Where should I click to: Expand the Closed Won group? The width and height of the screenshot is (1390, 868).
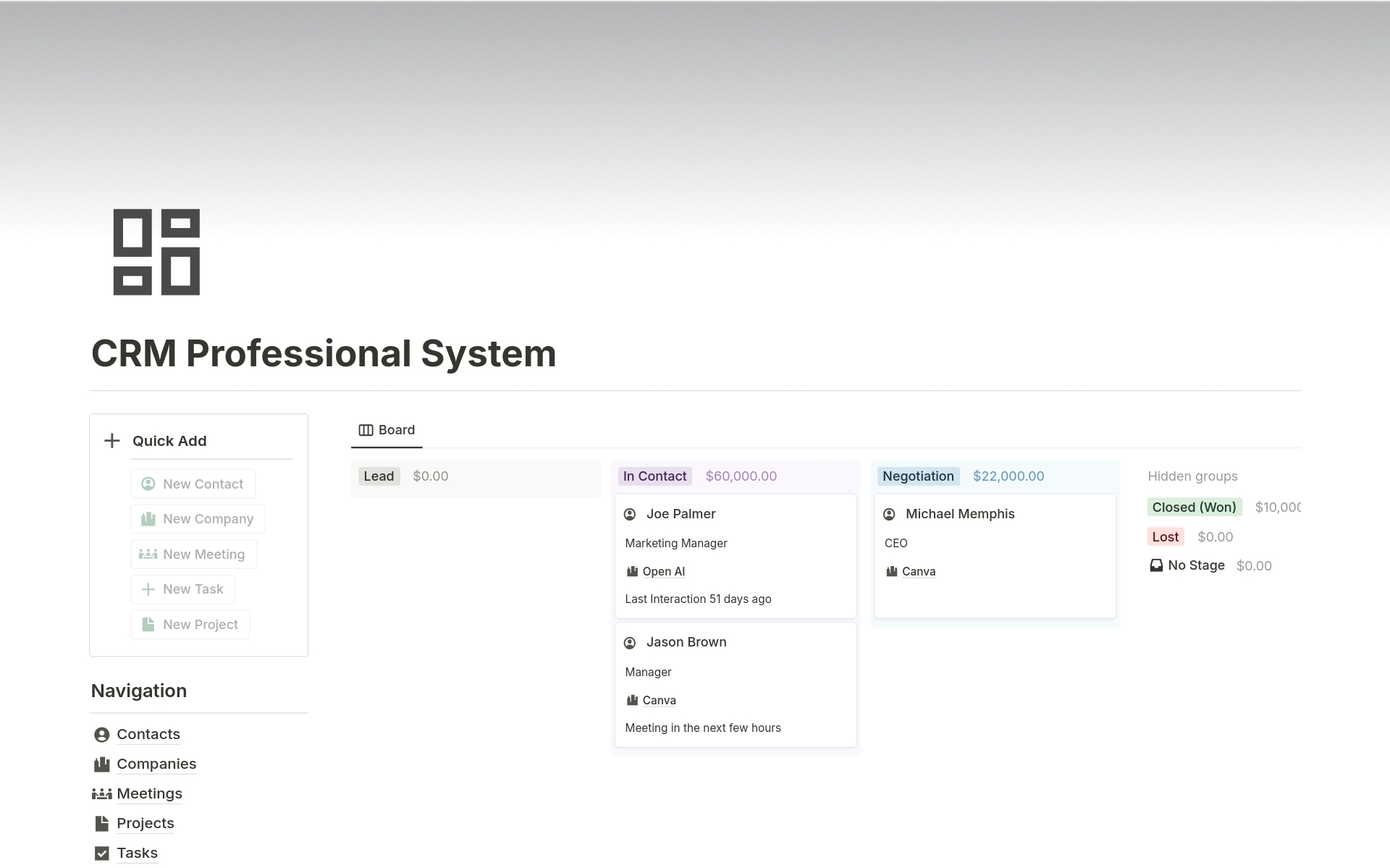1192,506
